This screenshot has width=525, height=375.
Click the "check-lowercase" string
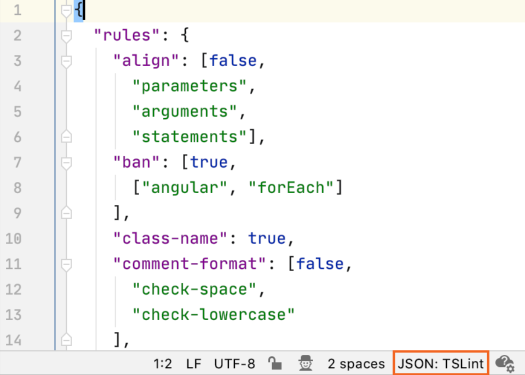[214, 315]
